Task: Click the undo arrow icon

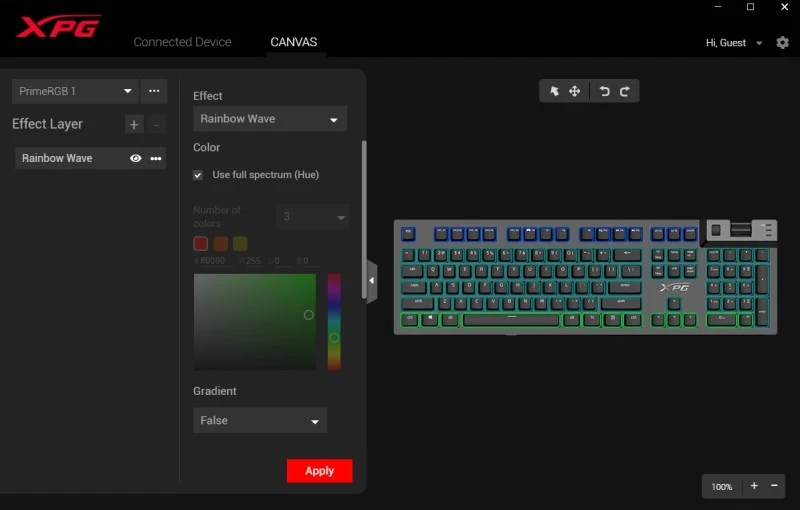Action: coord(604,91)
